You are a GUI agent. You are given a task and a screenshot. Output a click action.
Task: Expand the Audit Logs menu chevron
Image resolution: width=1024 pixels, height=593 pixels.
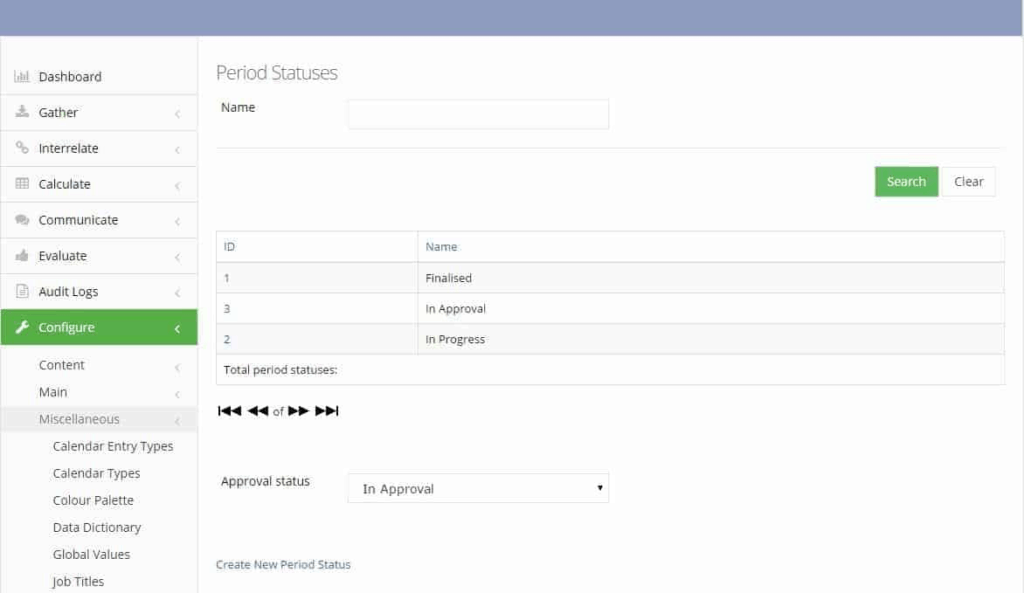[178, 293]
